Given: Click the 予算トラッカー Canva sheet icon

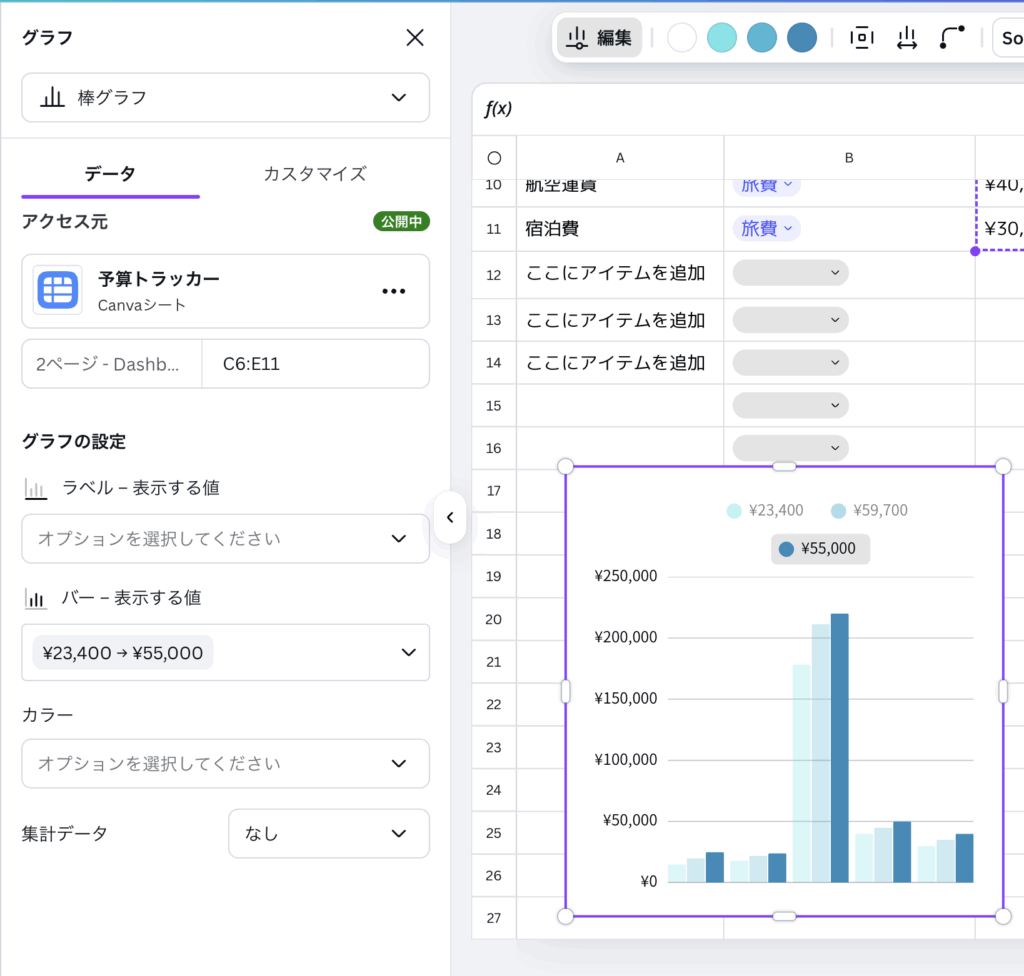Looking at the screenshot, I should coord(57,290).
